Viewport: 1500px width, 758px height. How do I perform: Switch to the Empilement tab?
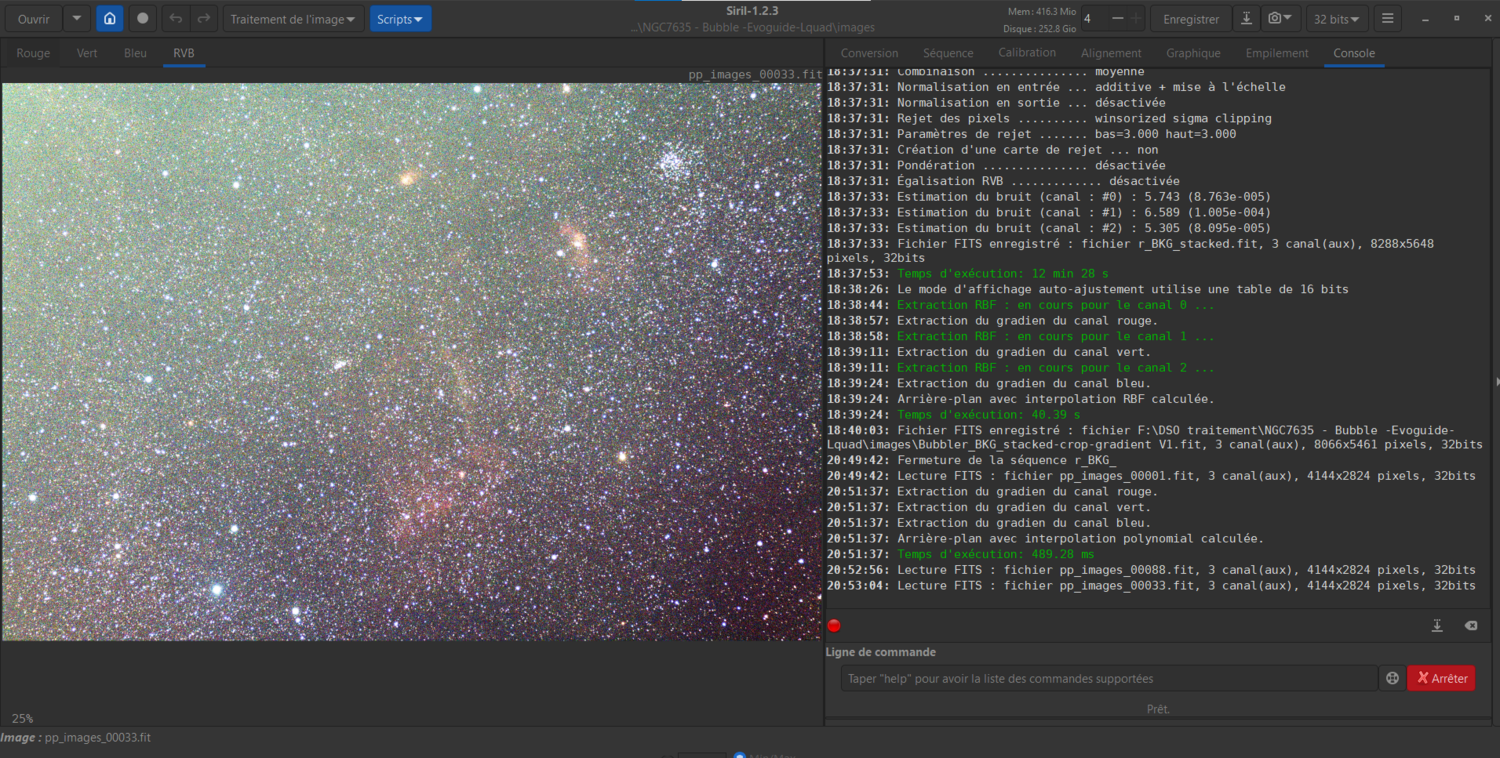(x=1277, y=53)
